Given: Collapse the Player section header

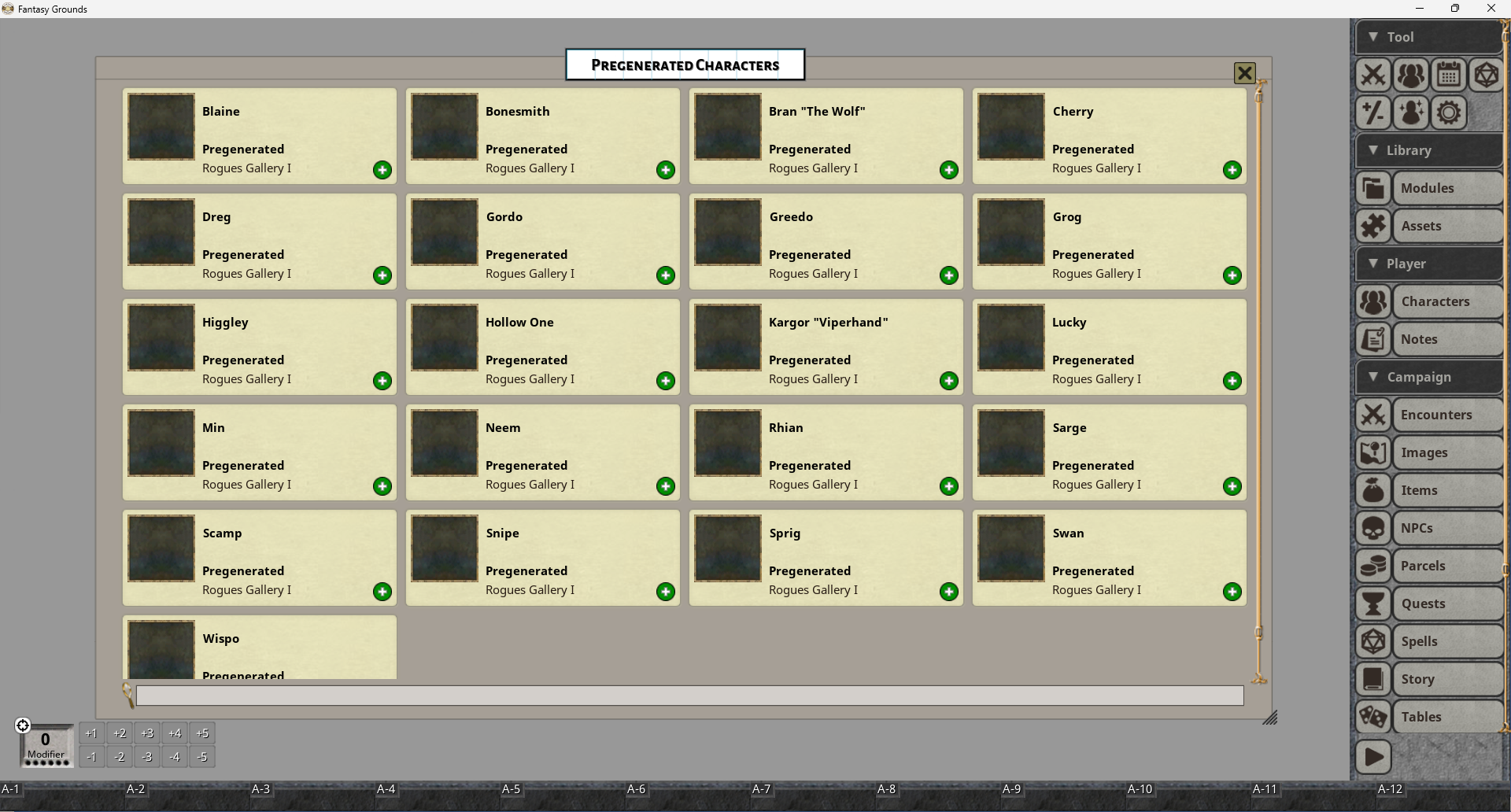Looking at the screenshot, I should pos(1429,264).
